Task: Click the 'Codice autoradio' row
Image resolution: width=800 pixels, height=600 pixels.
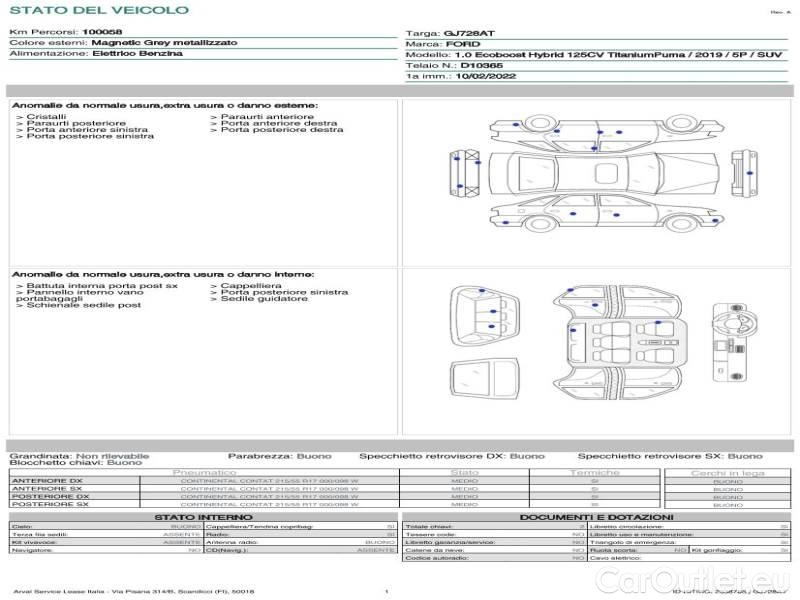Action: click(x=495, y=558)
